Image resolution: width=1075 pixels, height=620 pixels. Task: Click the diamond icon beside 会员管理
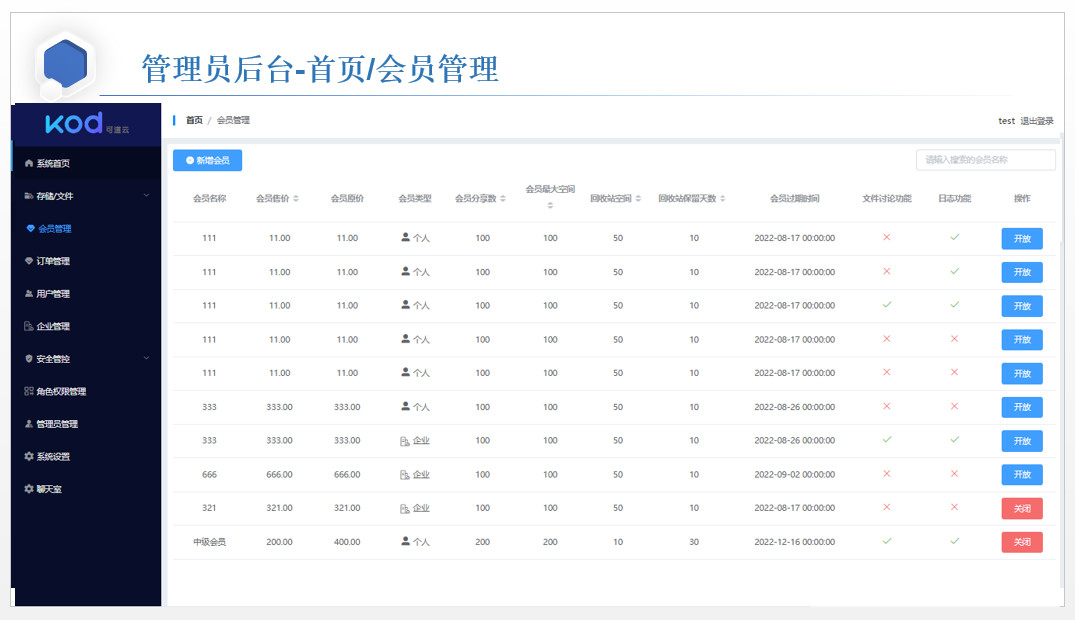pos(30,228)
